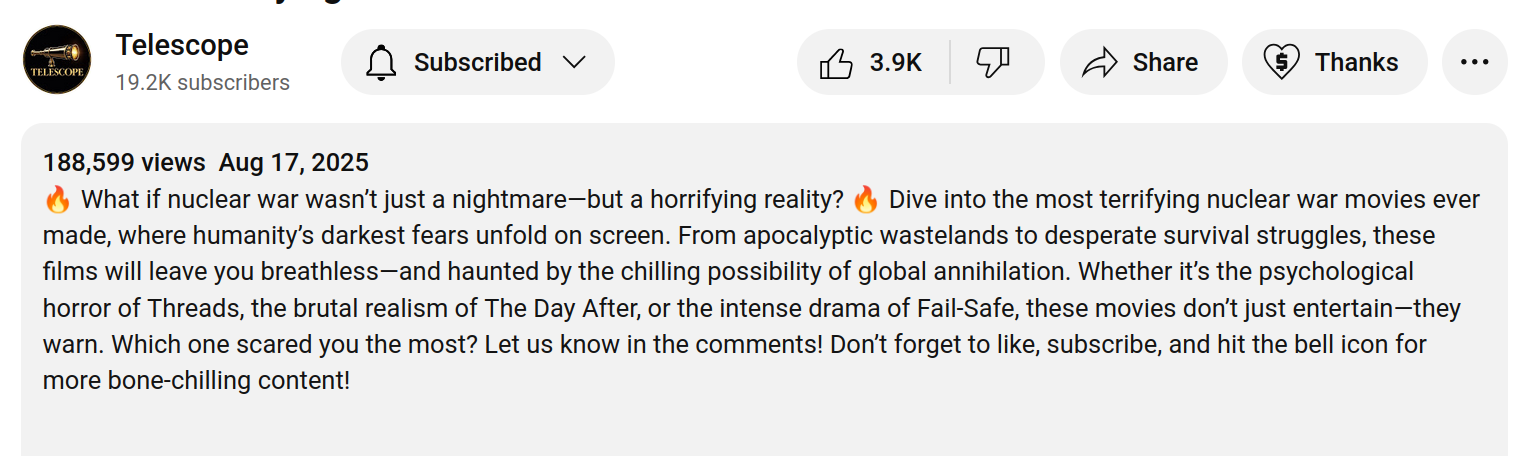
Task: Expand the Subscribed dropdown chevron
Action: click(x=574, y=62)
